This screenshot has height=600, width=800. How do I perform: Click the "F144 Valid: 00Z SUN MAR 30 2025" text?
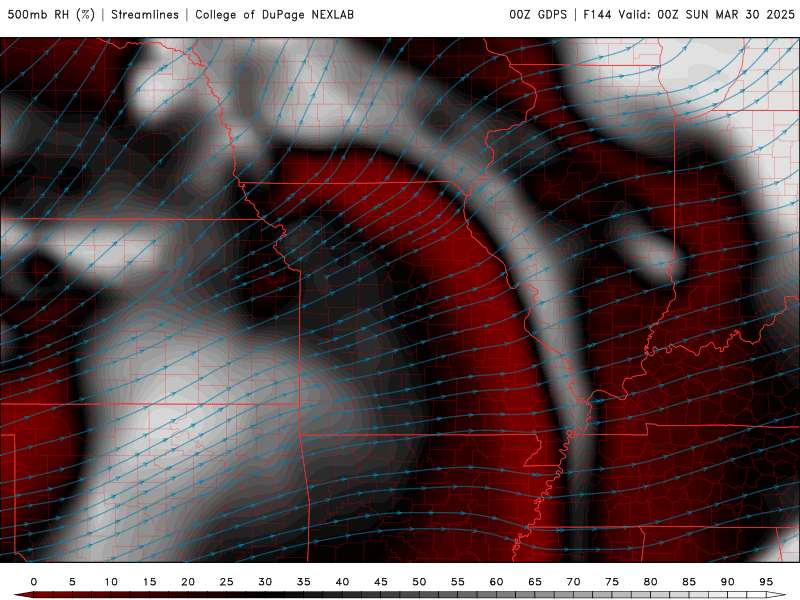[689, 15]
